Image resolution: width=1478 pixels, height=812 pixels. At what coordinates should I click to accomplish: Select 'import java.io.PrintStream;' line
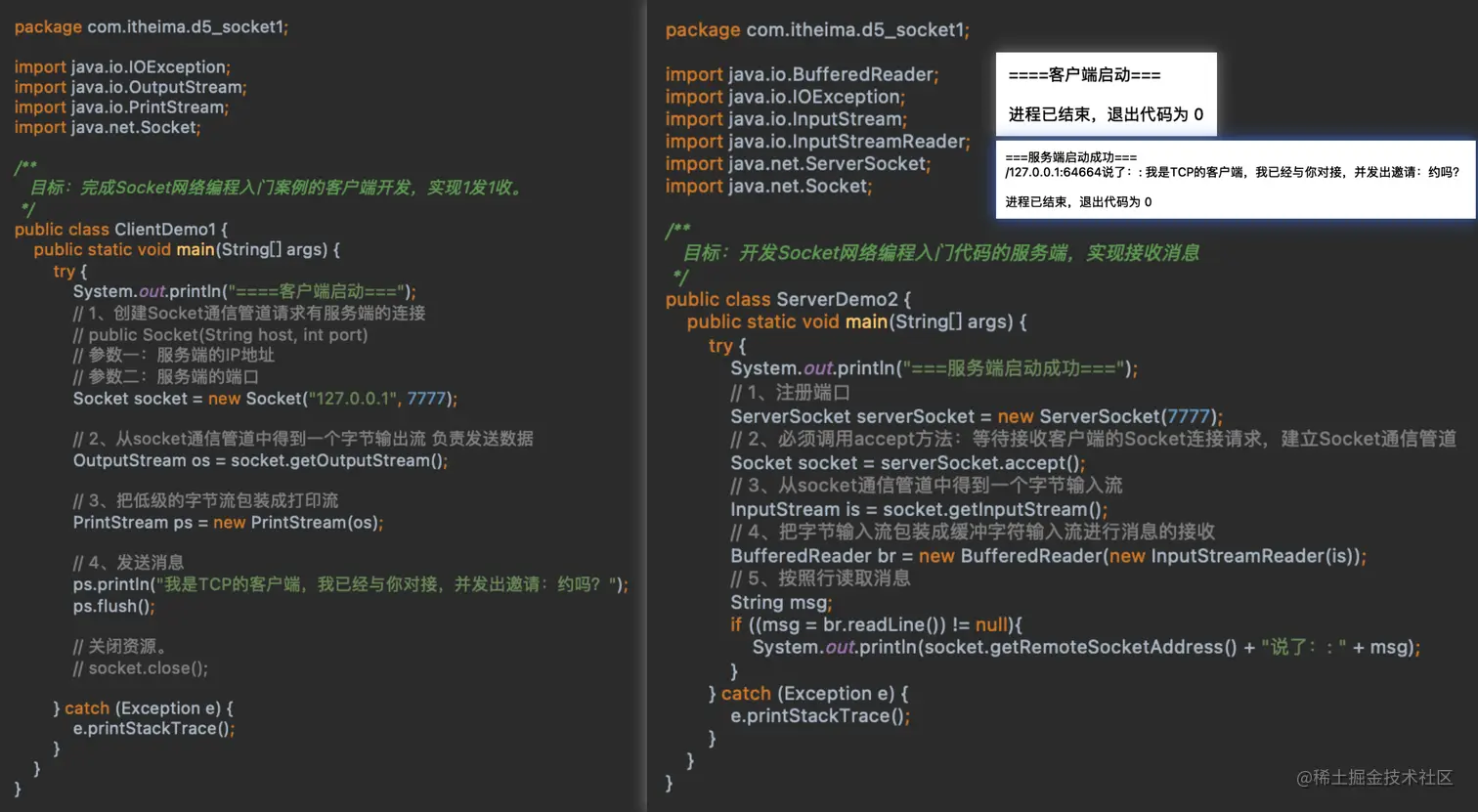tap(121, 107)
